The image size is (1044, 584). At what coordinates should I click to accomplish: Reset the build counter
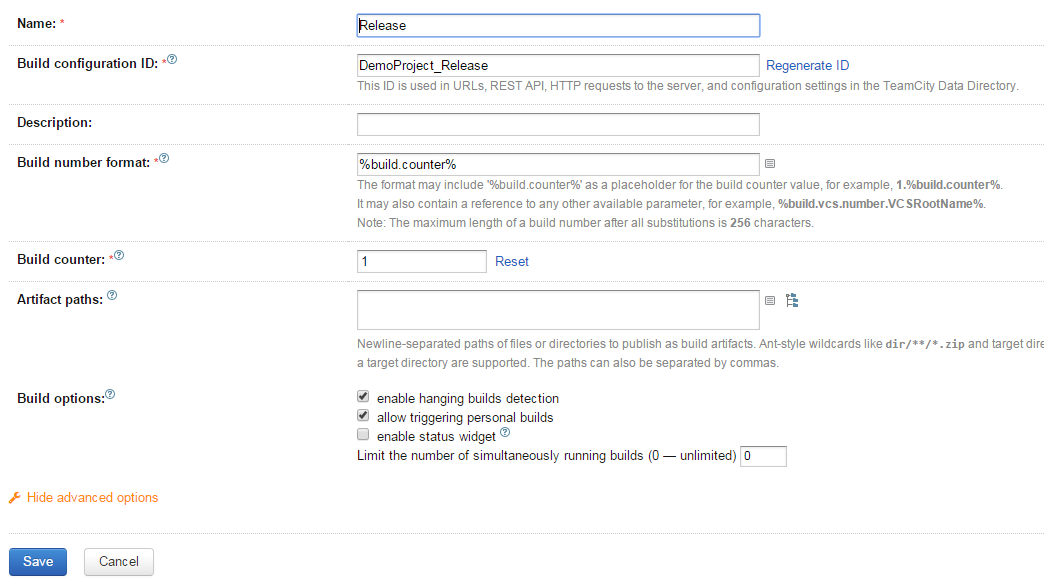point(512,261)
